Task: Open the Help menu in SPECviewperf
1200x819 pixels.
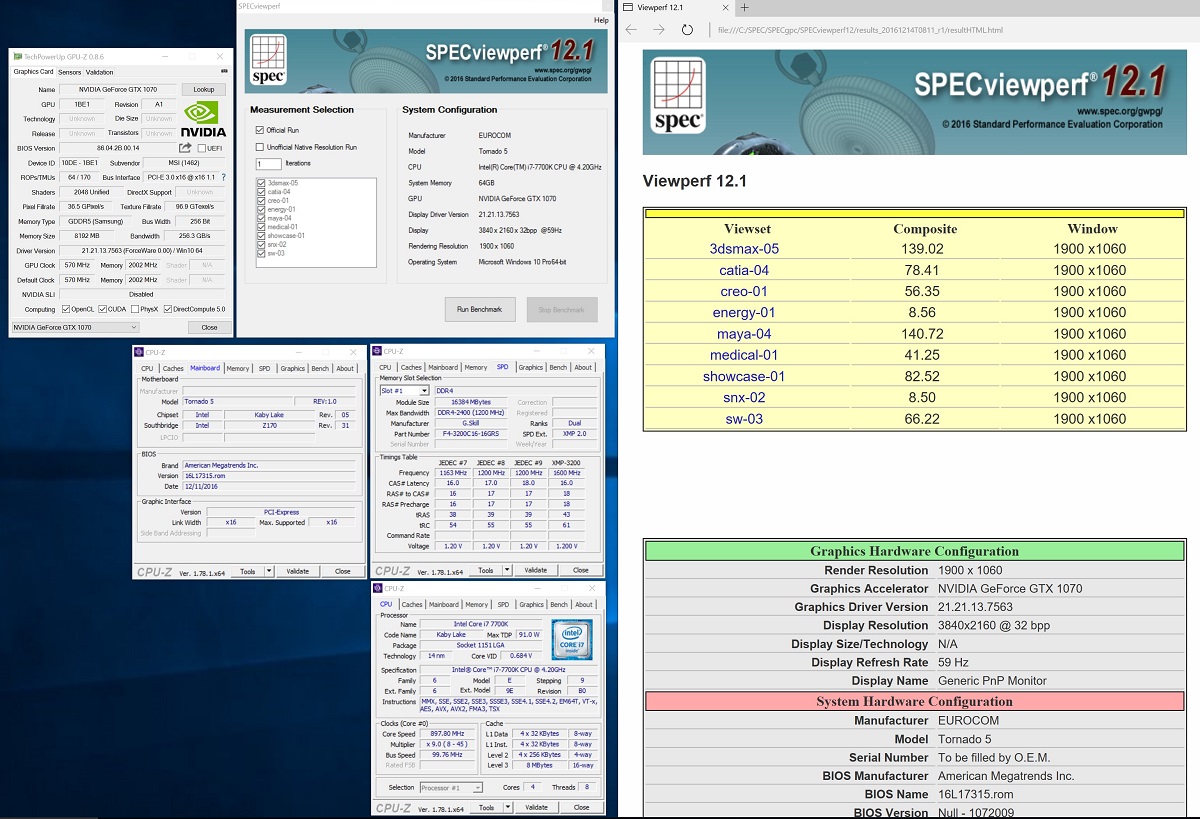Action: [x=601, y=20]
